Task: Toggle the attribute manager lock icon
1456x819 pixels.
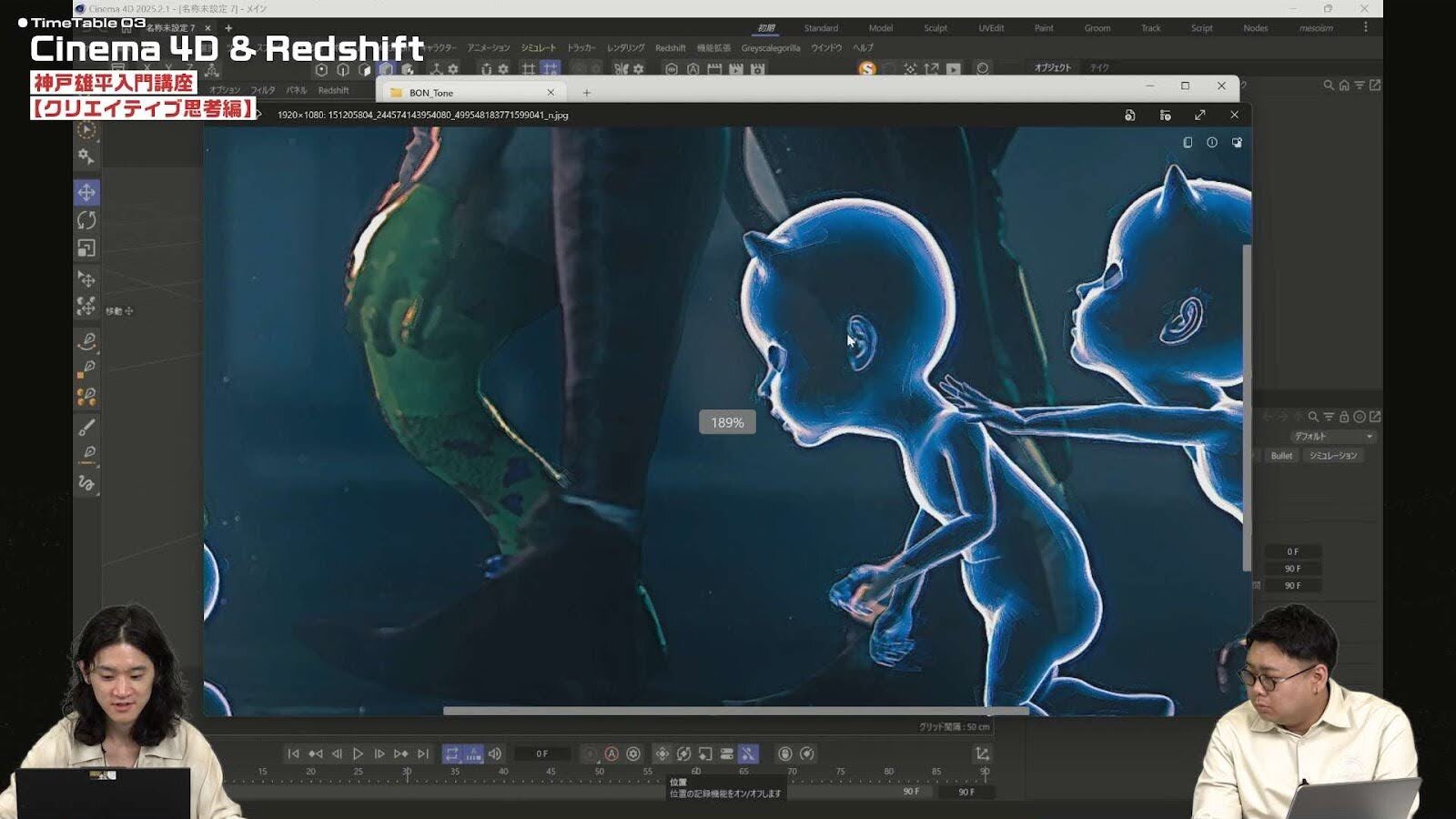Action: (x=1343, y=417)
